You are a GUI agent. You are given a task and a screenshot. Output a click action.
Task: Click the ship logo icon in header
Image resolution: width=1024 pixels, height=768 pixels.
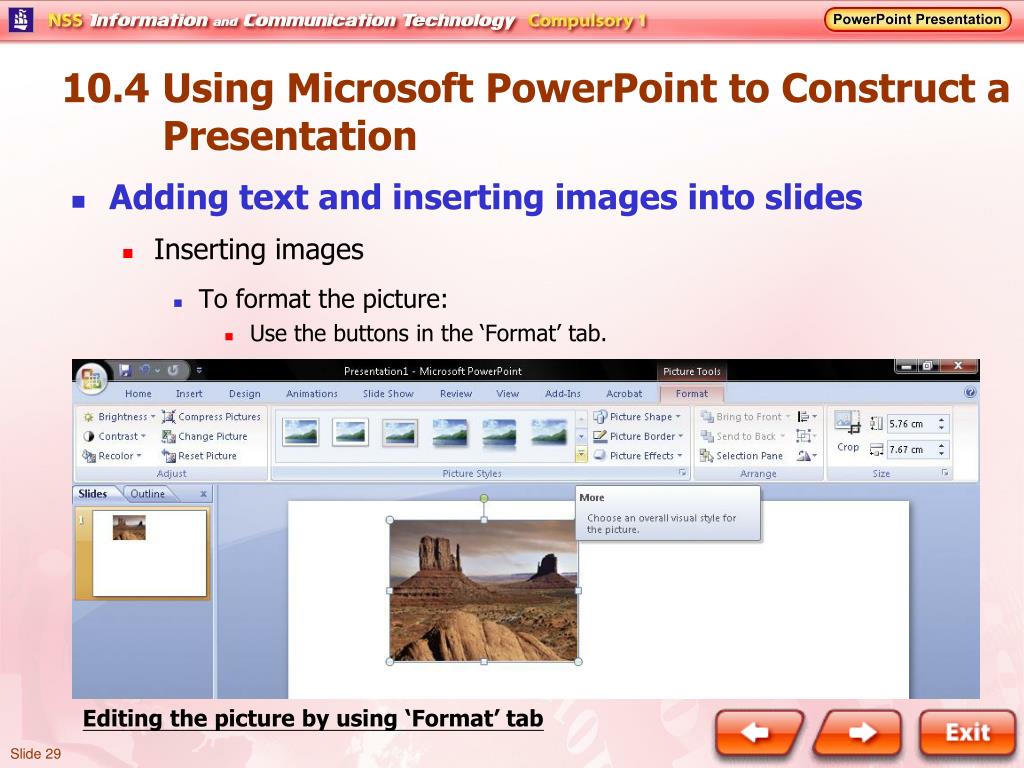coord(21,20)
